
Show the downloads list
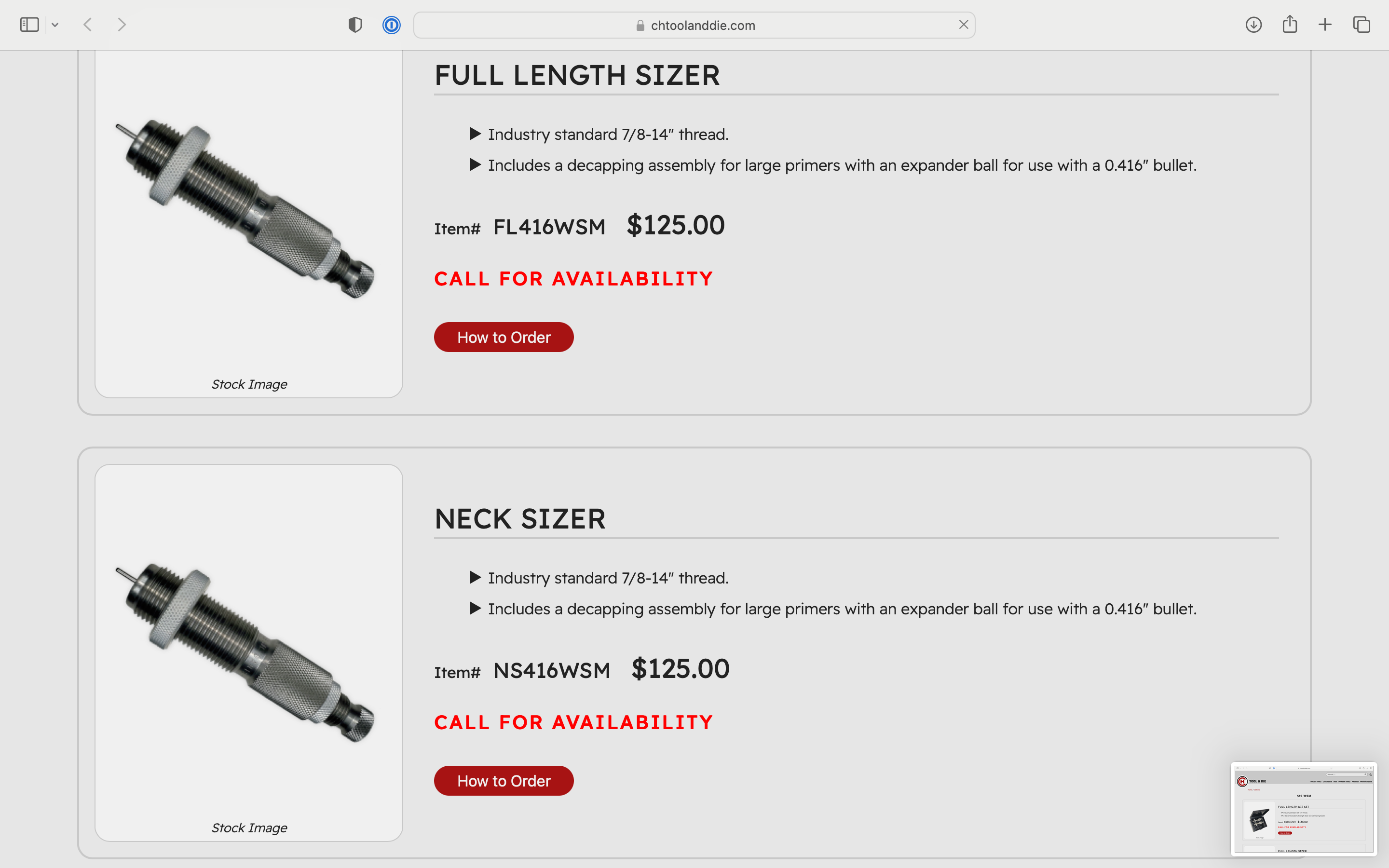coord(1253,25)
